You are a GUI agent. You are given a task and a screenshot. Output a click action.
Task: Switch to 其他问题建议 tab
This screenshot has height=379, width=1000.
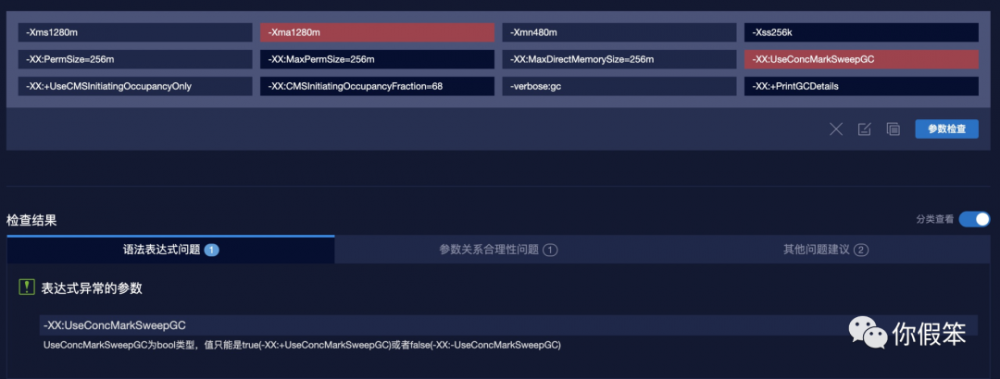826,250
